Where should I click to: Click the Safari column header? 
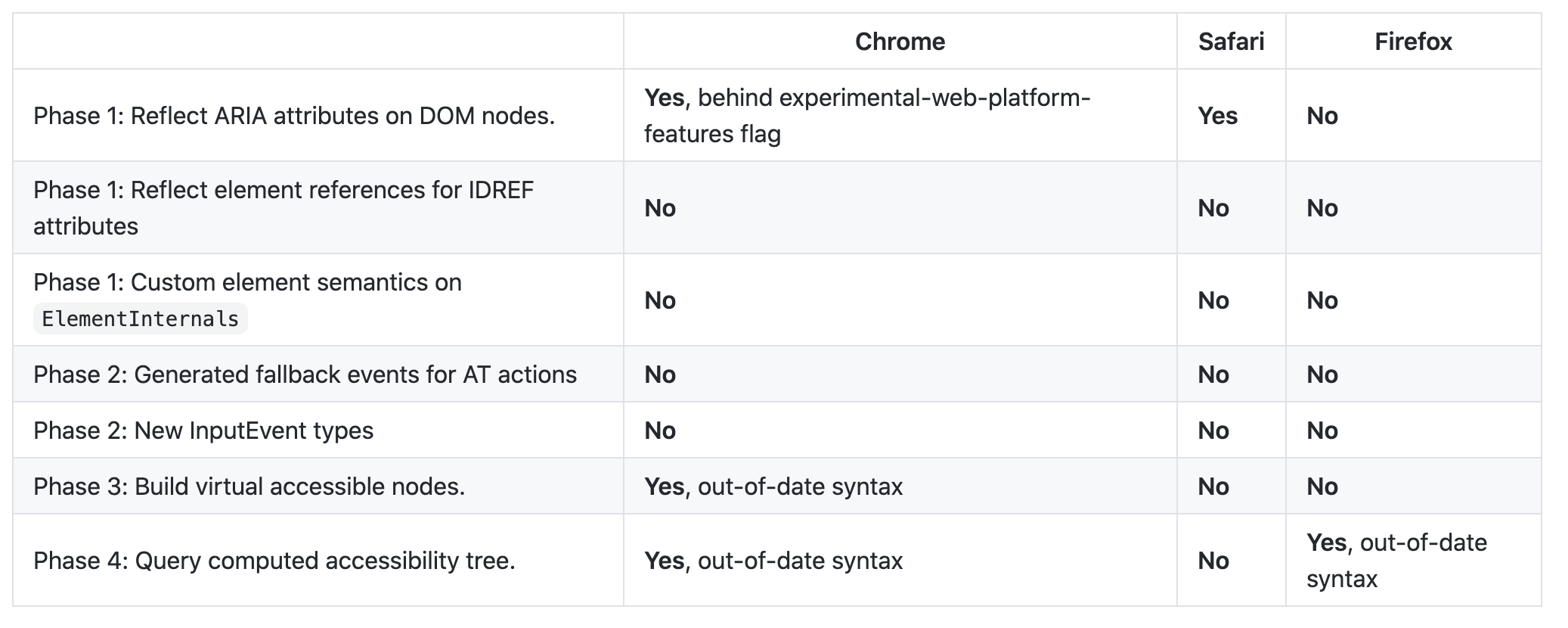click(x=1231, y=42)
